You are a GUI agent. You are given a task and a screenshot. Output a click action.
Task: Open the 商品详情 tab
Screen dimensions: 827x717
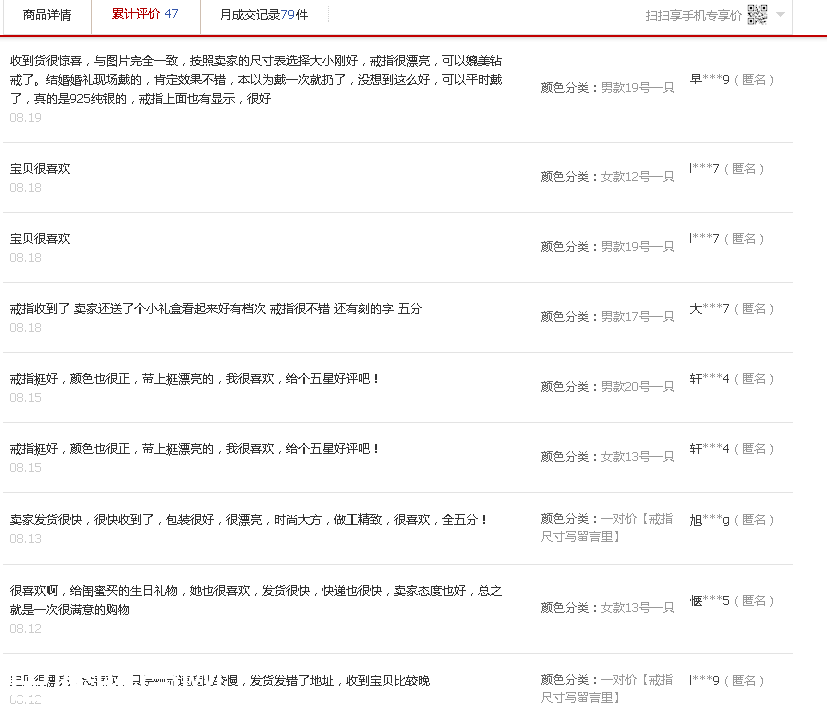46,15
